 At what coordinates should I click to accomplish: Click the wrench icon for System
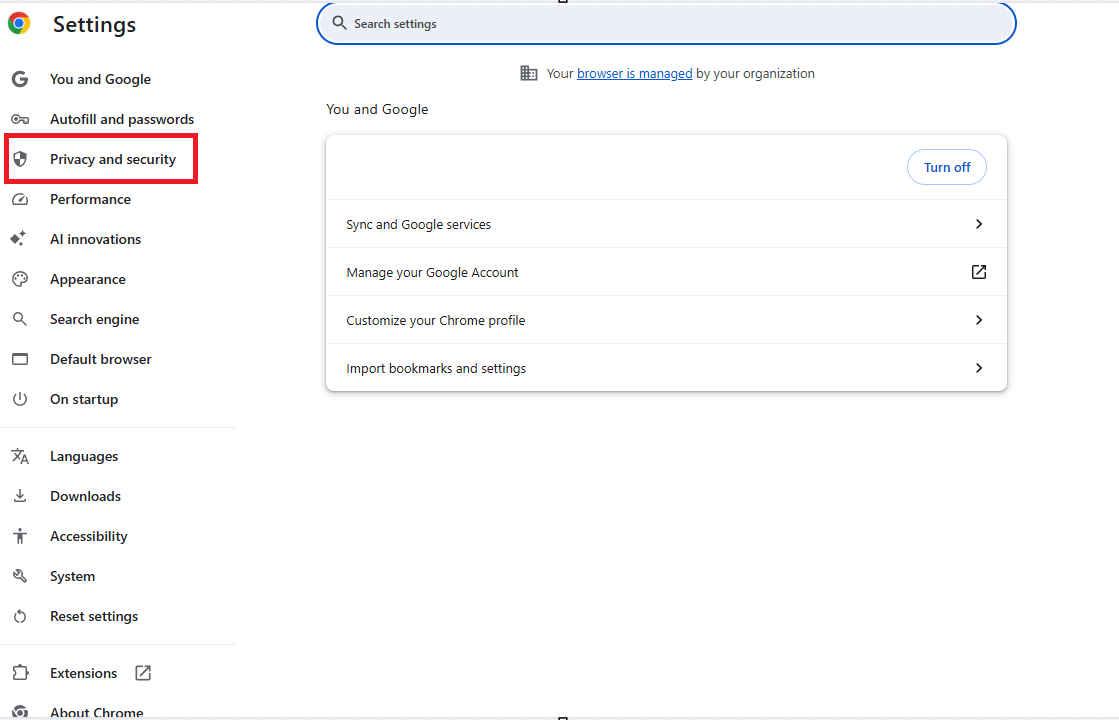(x=20, y=576)
